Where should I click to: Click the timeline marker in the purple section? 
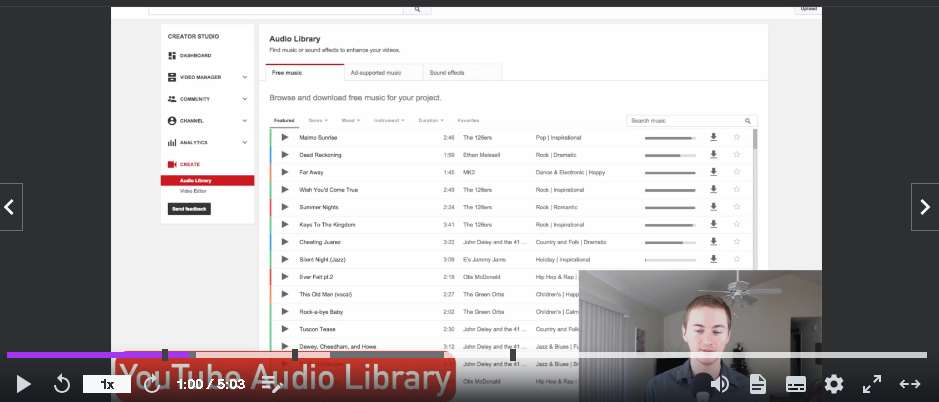point(165,355)
